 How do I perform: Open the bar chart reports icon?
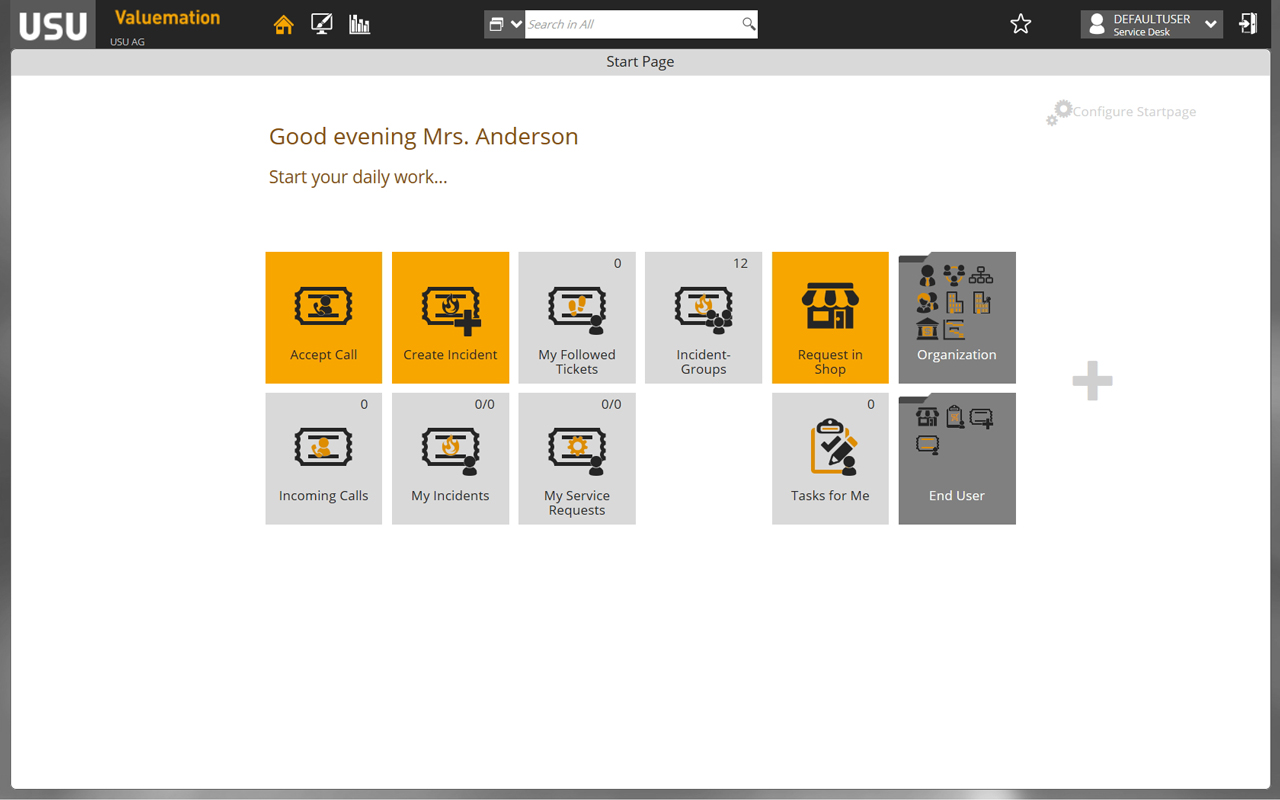(359, 25)
